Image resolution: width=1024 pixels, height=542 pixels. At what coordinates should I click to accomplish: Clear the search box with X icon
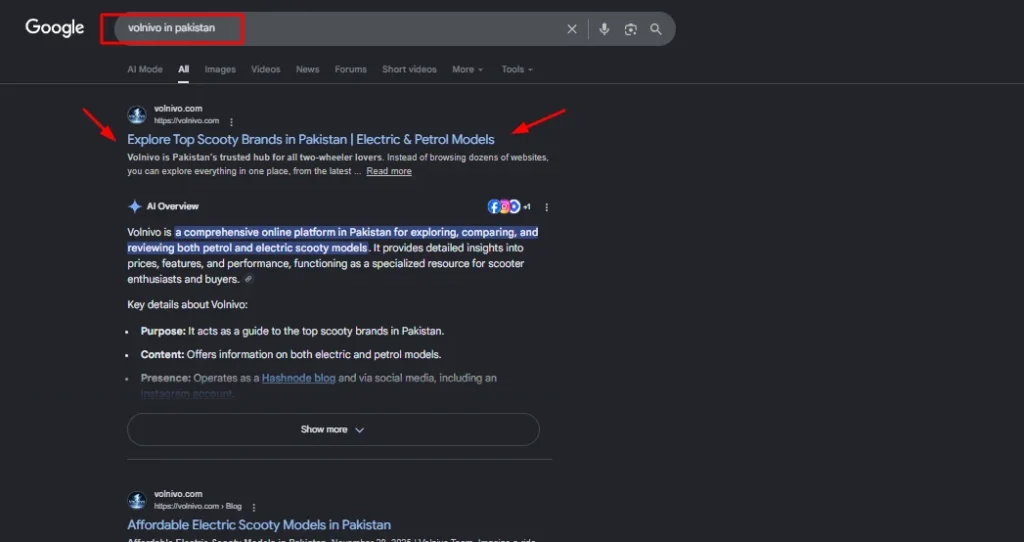coord(572,29)
